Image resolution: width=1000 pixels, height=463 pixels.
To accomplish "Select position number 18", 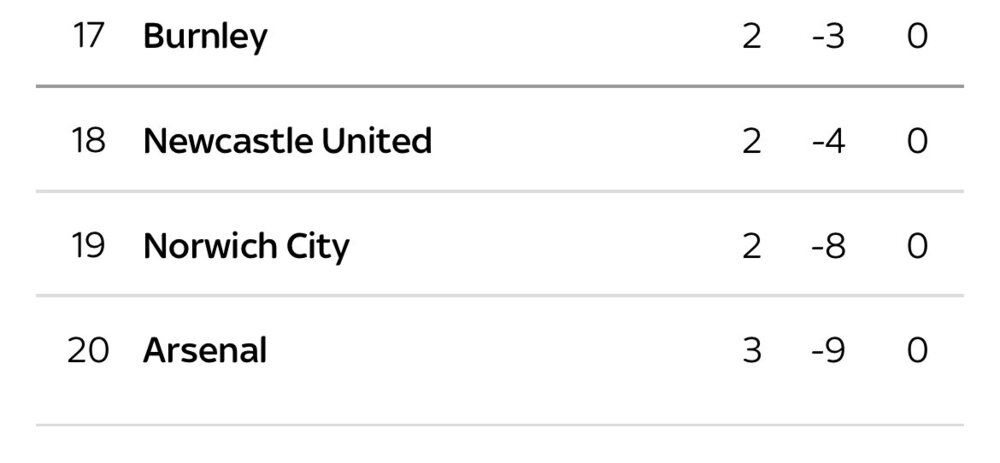I will [x=88, y=141].
